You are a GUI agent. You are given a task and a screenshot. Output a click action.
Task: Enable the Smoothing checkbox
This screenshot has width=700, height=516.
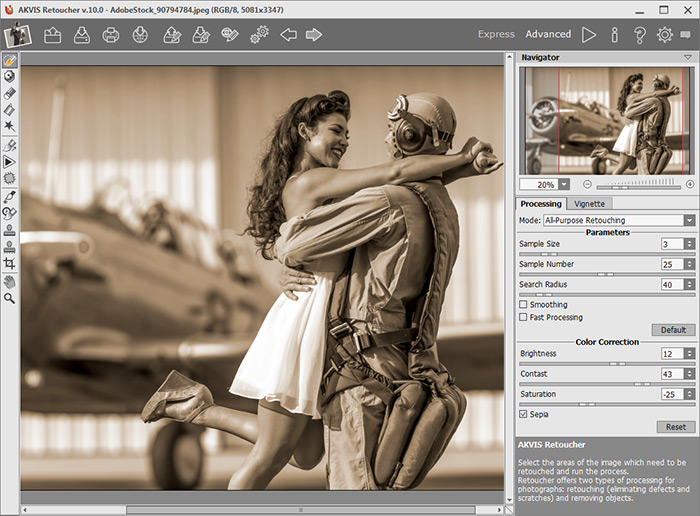[524, 304]
